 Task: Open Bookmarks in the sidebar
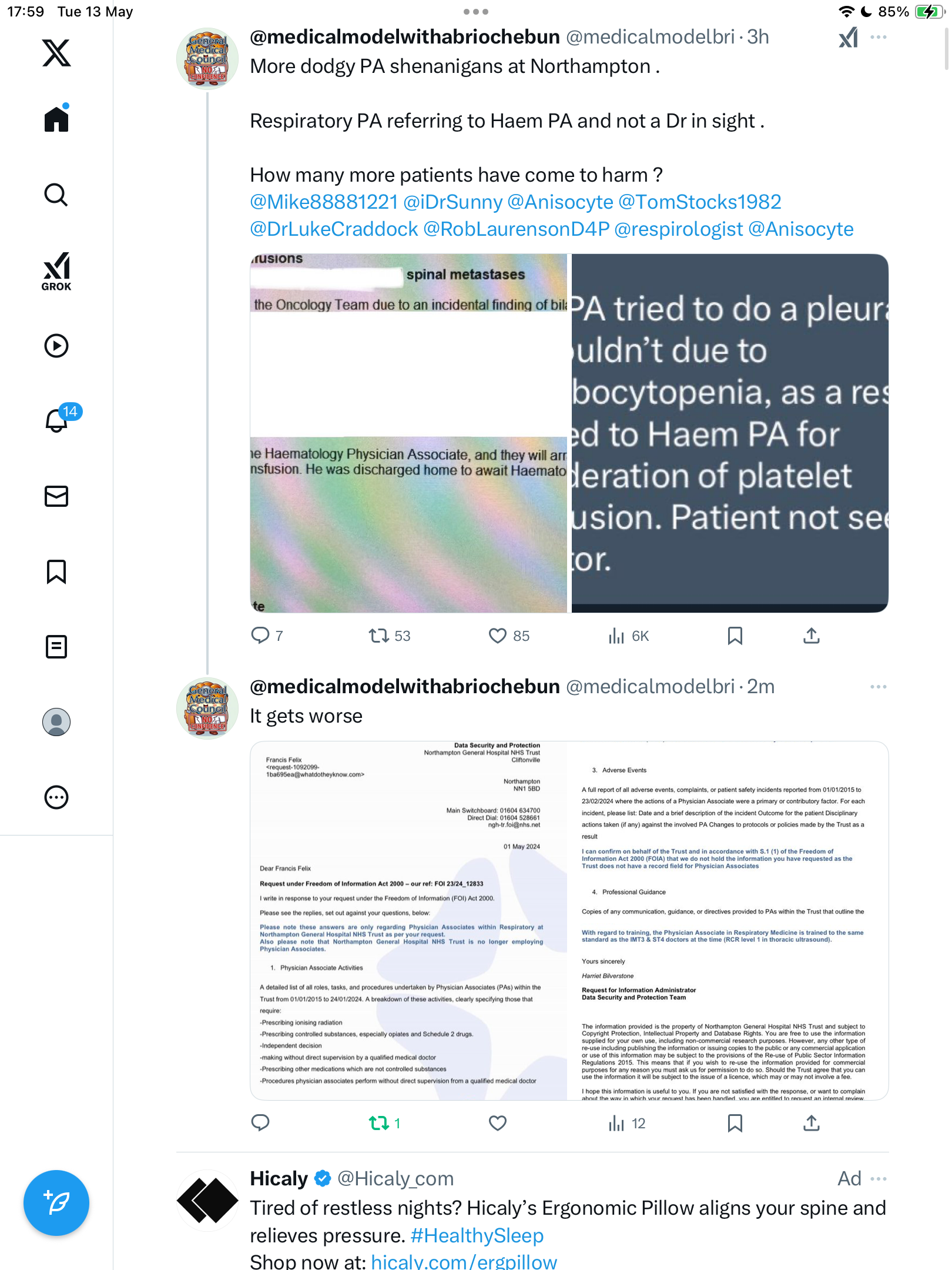click(56, 571)
